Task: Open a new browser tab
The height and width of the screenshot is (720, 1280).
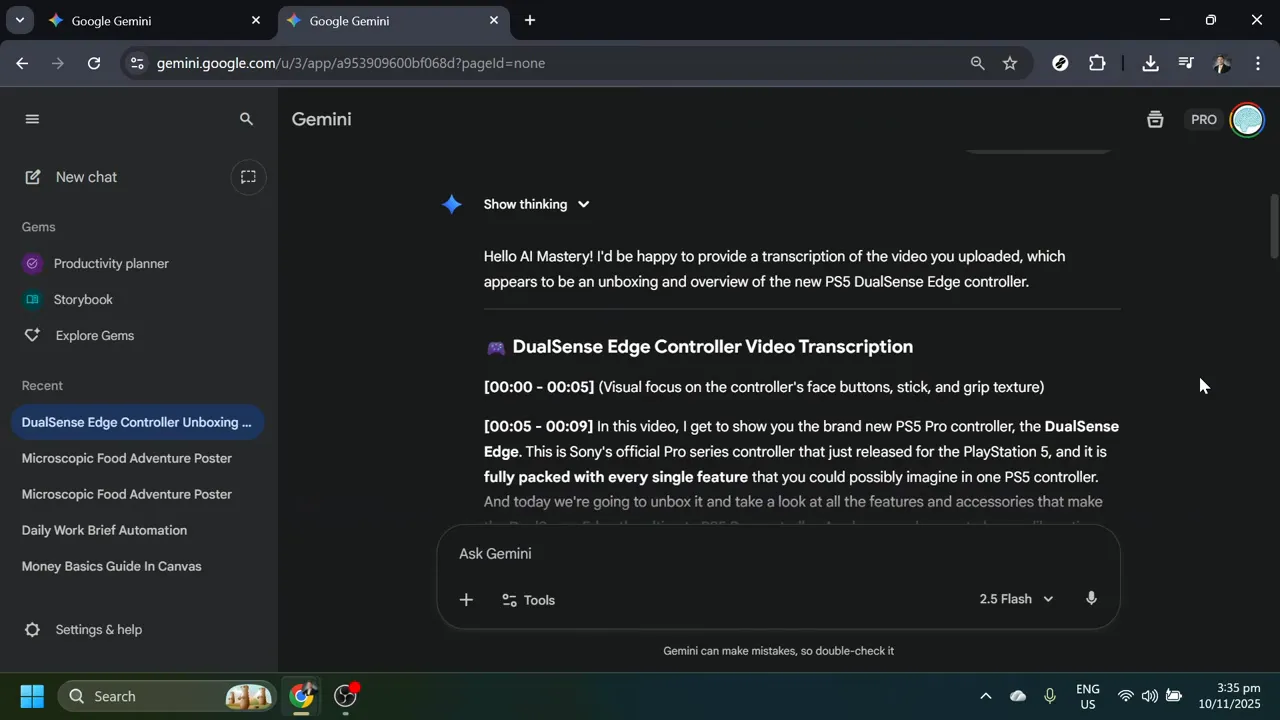Action: click(x=530, y=20)
